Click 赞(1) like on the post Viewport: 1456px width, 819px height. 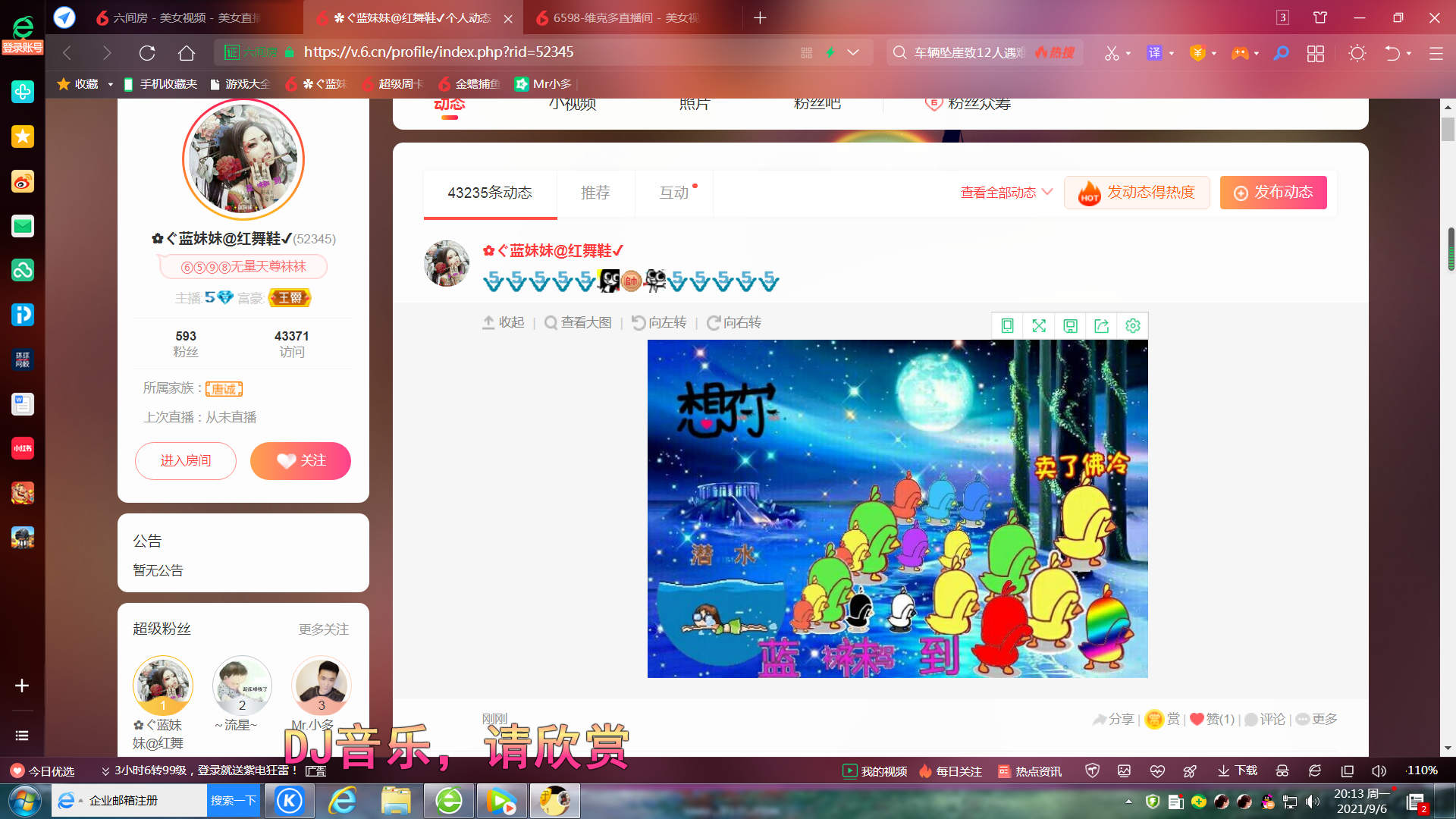(1212, 719)
